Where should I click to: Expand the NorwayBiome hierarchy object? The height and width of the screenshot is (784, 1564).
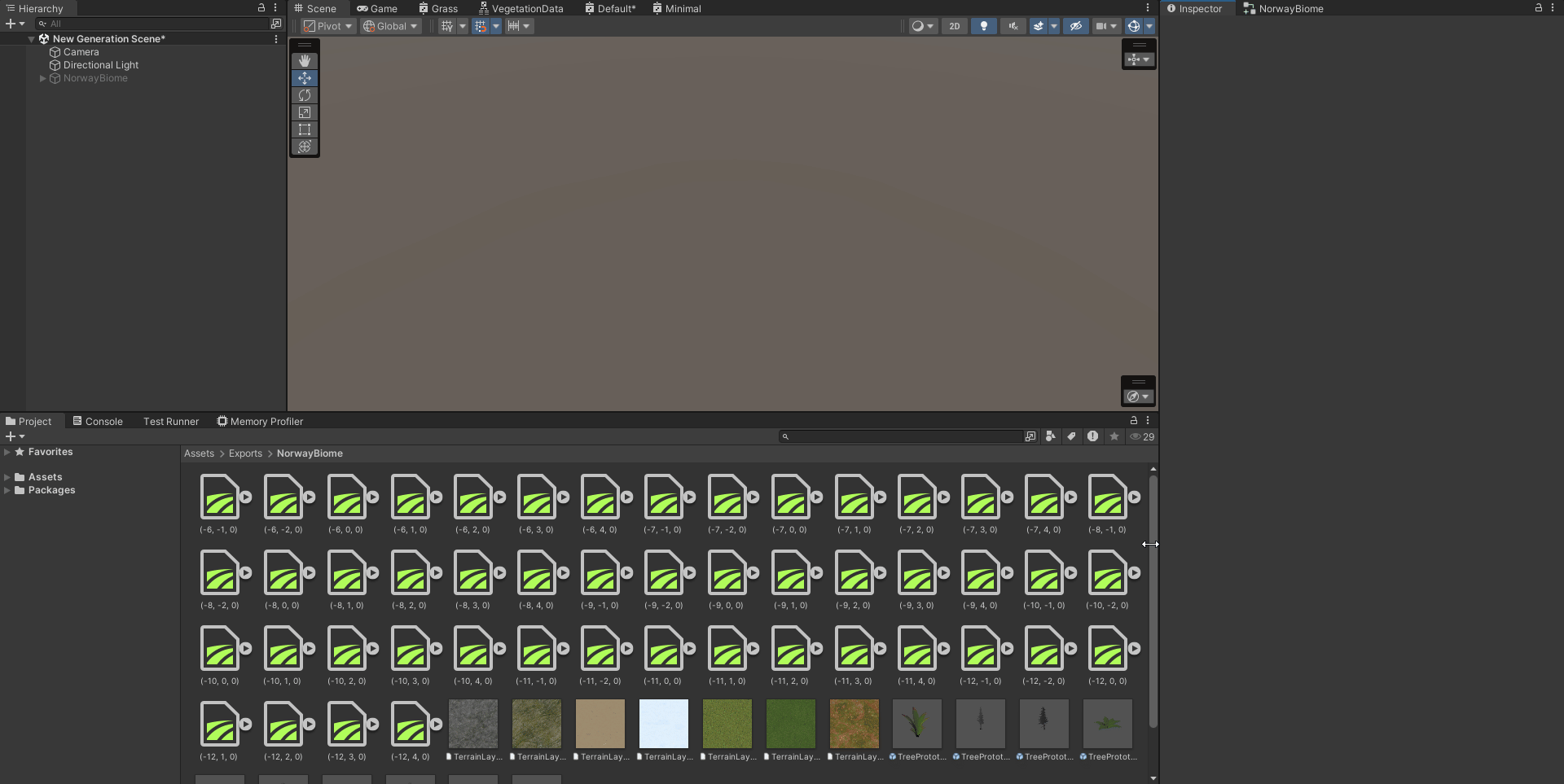coord(43,78)
